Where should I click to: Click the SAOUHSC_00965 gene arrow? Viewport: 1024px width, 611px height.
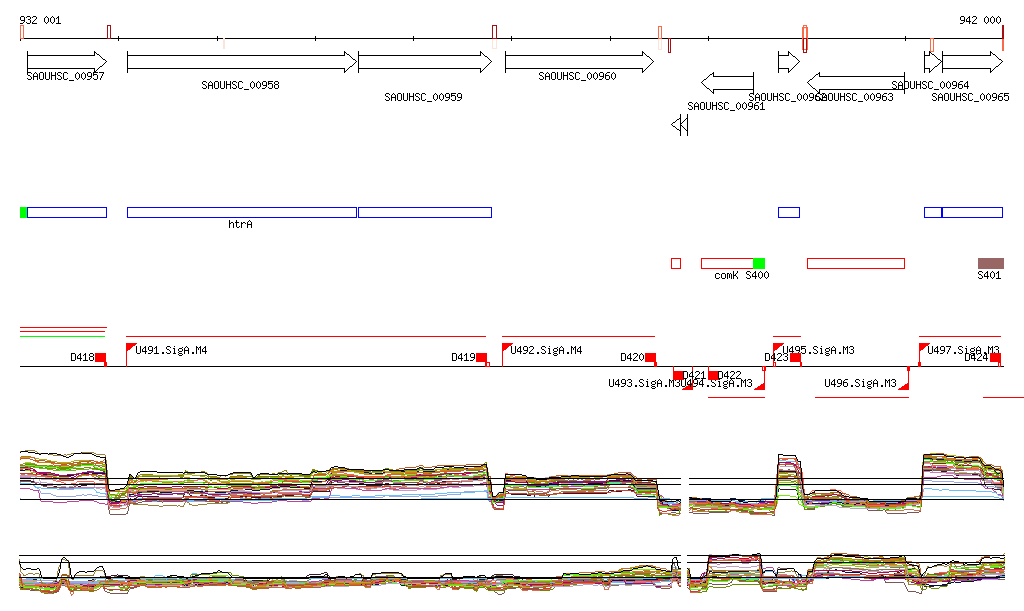pos(972,62)
